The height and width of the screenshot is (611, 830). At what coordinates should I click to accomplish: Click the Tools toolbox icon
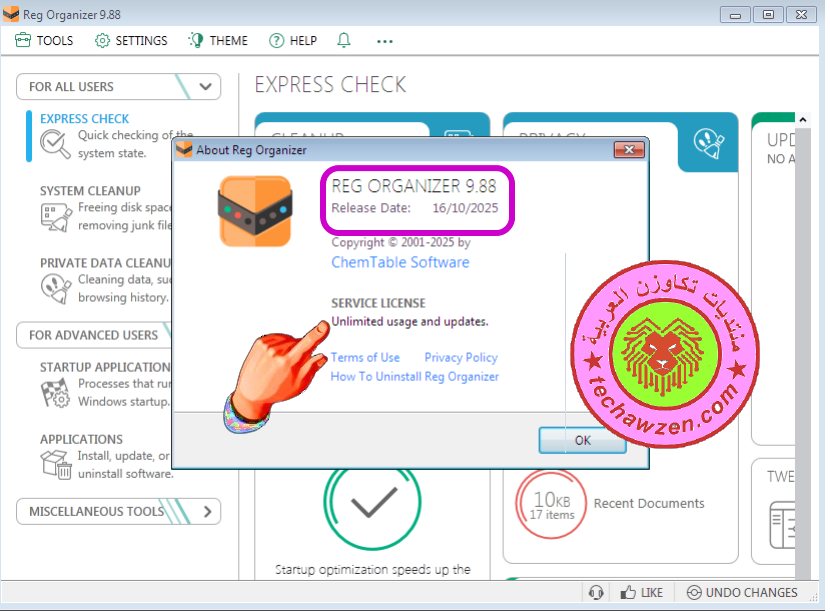coord(23,40)
